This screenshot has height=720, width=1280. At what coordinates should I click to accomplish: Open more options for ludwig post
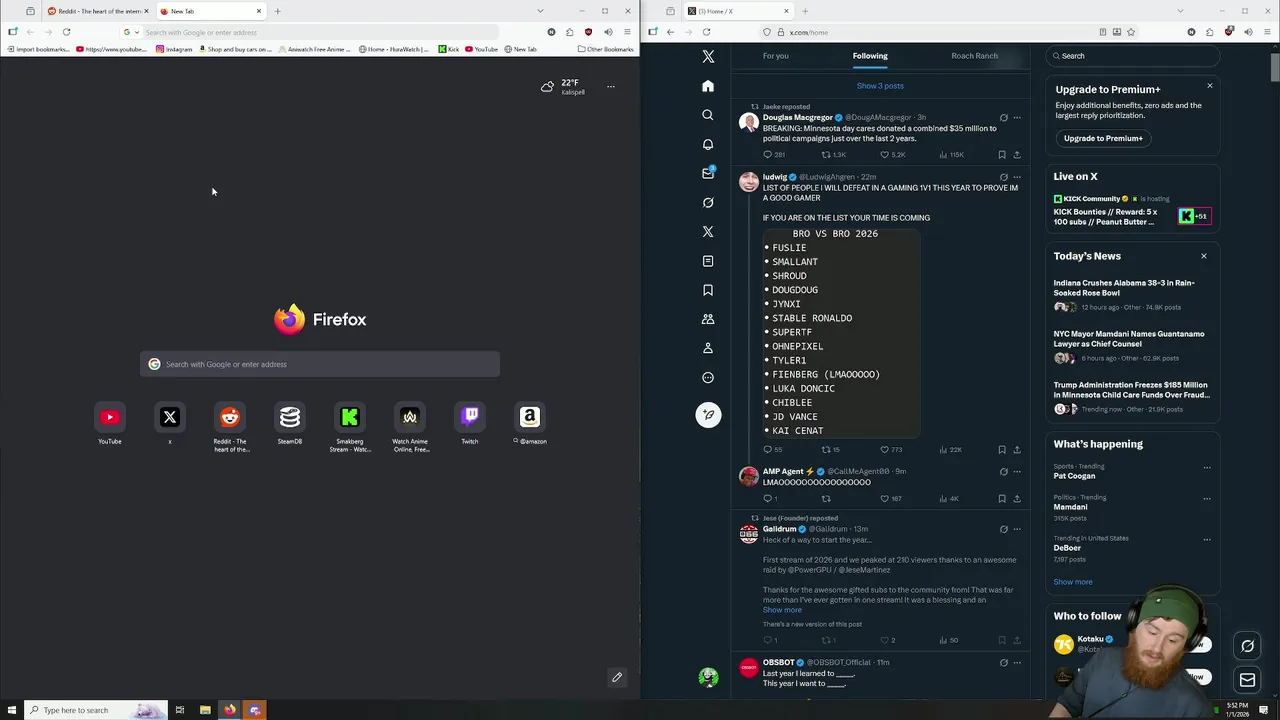coord(1017,177)
